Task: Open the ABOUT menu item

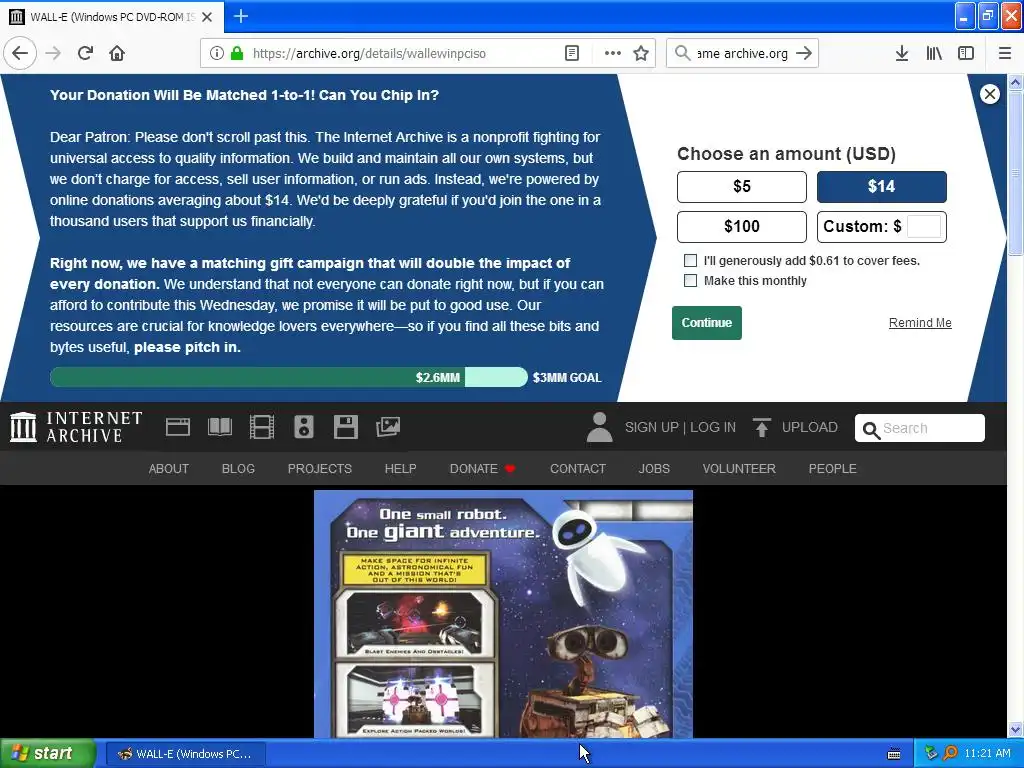Action: click(168, 468)
